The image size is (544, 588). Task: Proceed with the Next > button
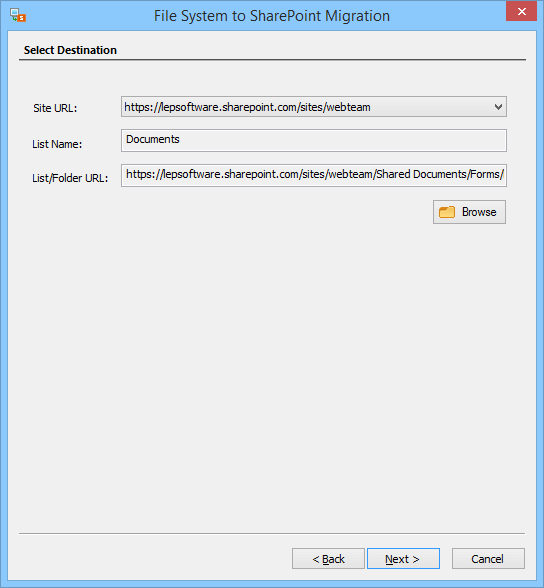(x=403, y=559)
